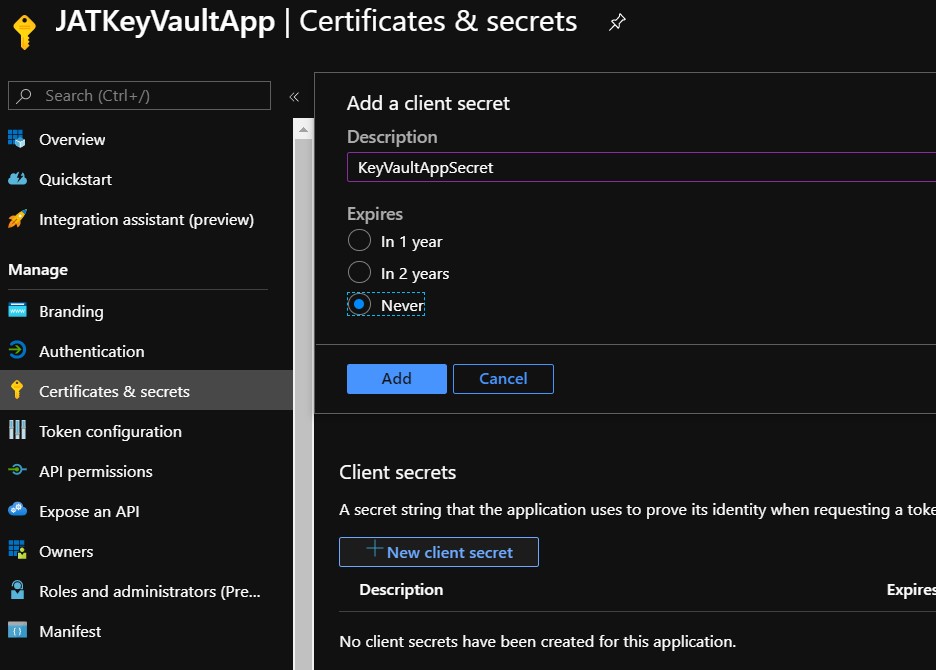Click the Search (Ctrl+/) box
The width and height of the screenshot is (936, 670).
[x=139, y=96]
